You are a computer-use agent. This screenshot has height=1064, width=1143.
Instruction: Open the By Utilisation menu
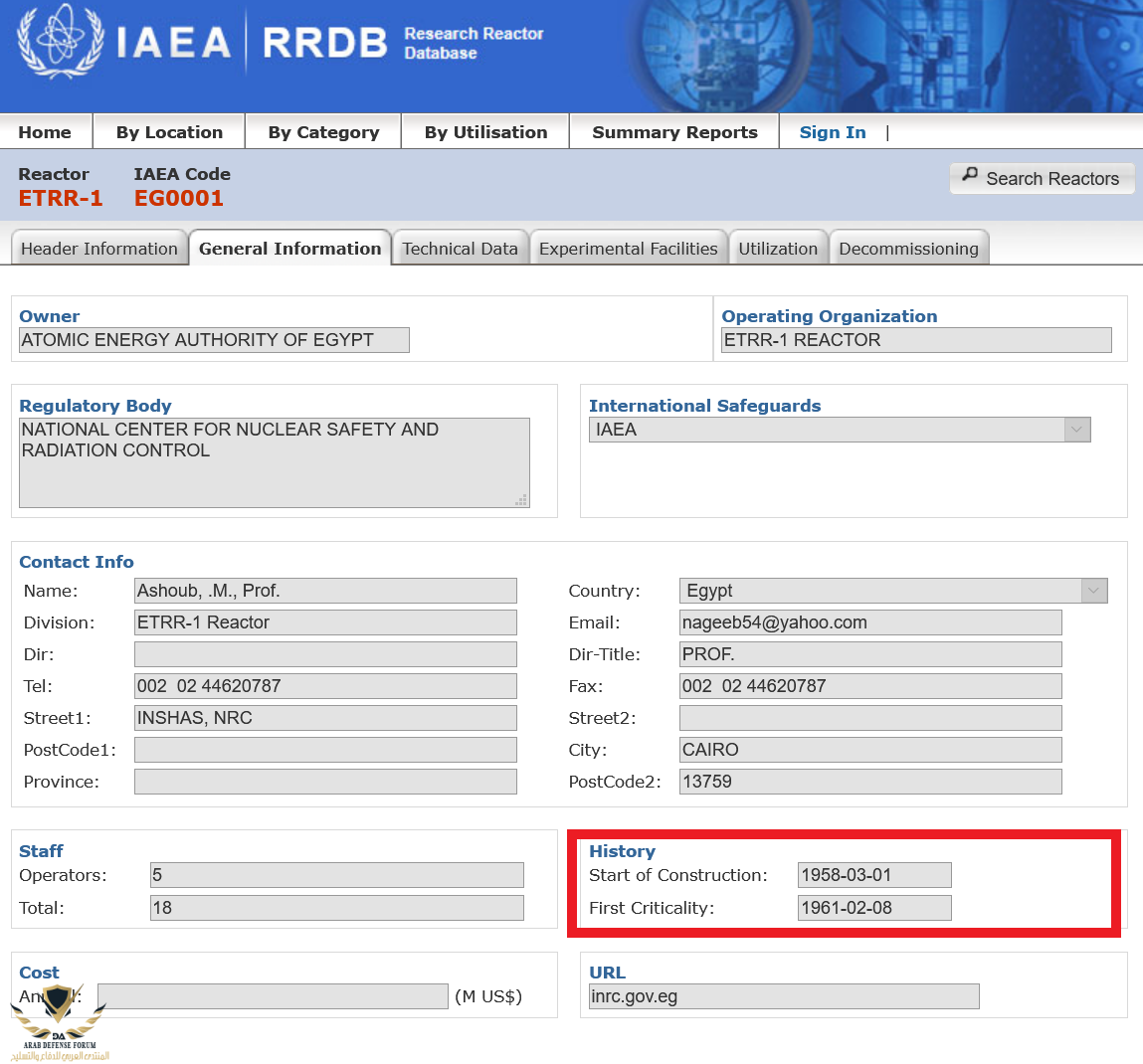[485, 132]
